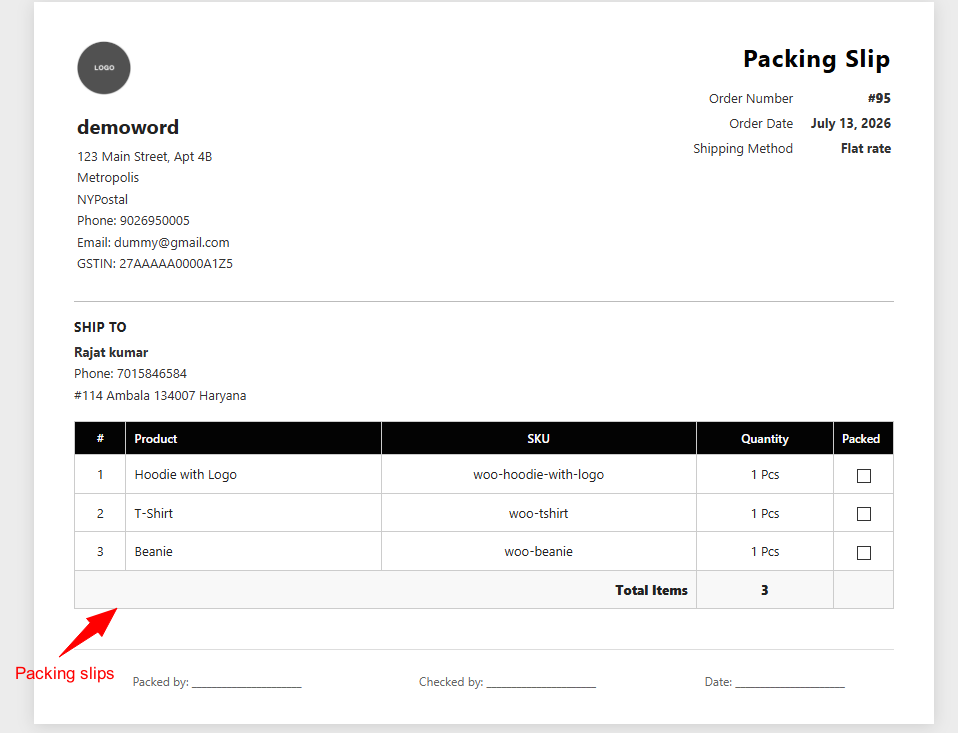Click the dummy@gmail.com email address

[x=172, y=243]
